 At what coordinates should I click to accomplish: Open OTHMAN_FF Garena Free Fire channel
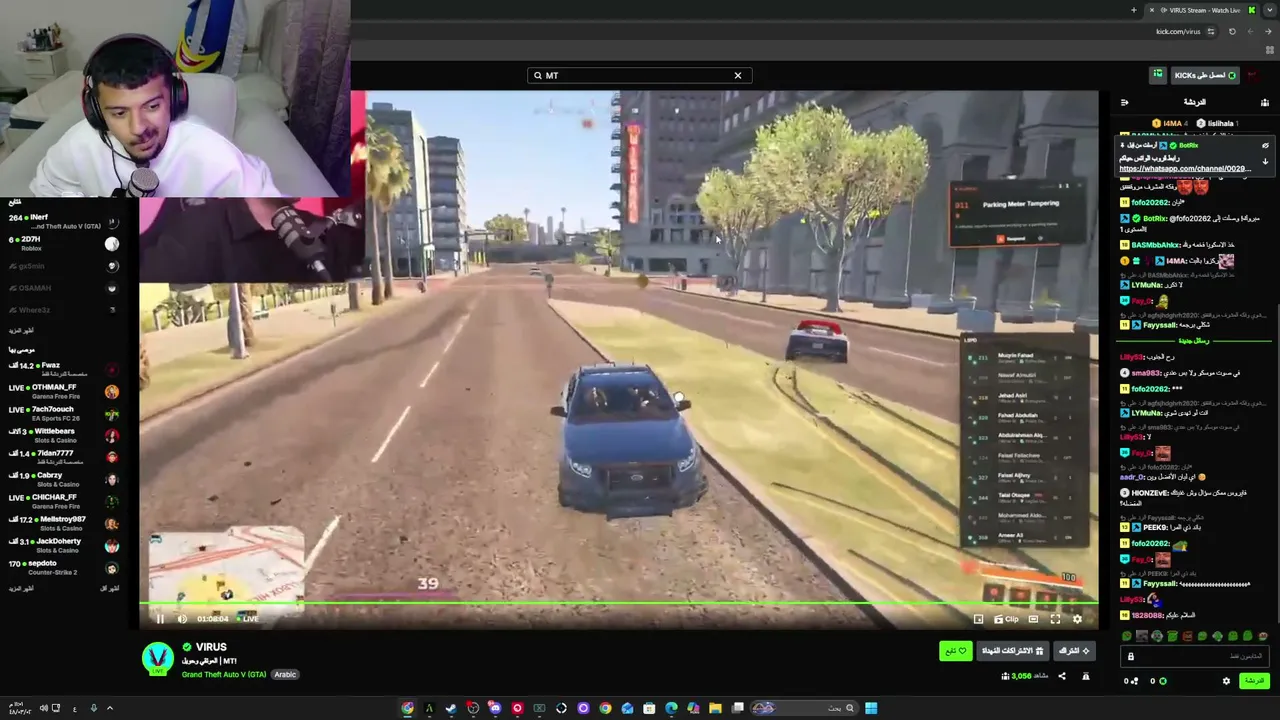64,391
